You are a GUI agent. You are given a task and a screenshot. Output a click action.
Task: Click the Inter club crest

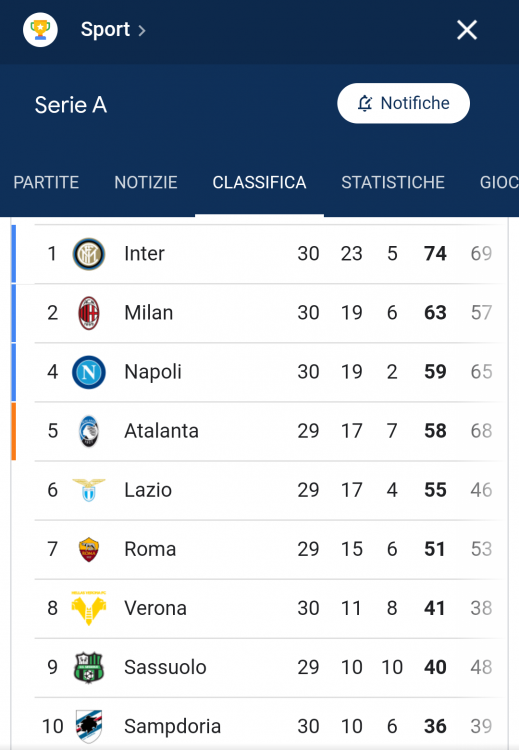point(88,254)
